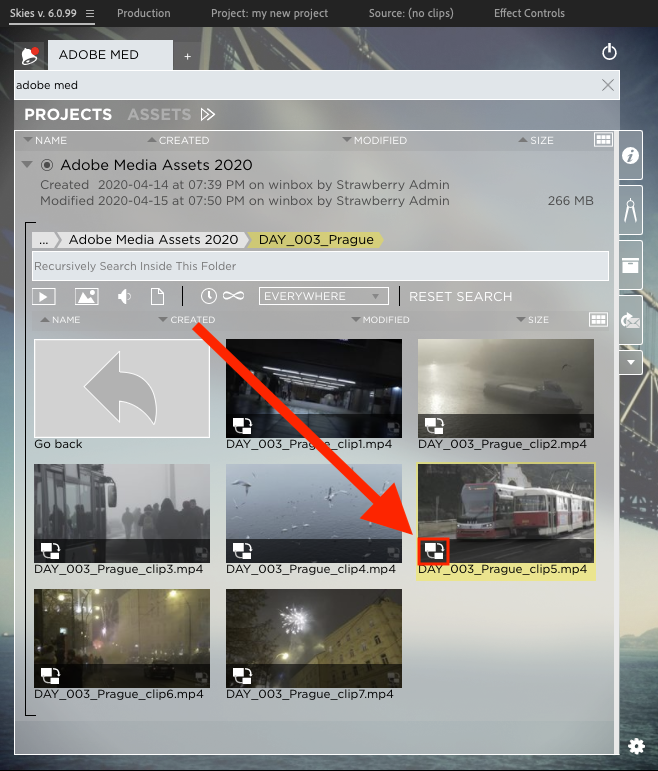
Task: Filter results by image files icon
Action: coord(86,296)
